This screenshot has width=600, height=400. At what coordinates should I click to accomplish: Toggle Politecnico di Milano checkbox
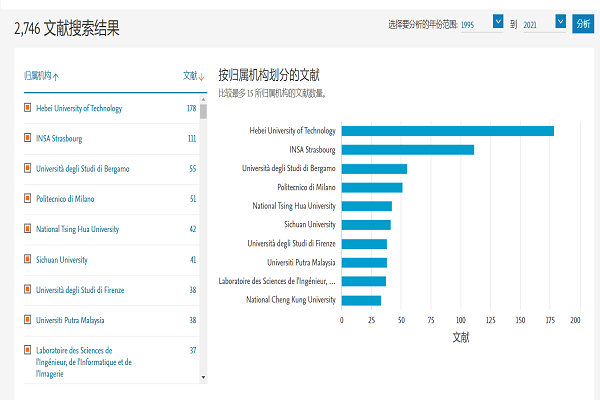(28, 198)
